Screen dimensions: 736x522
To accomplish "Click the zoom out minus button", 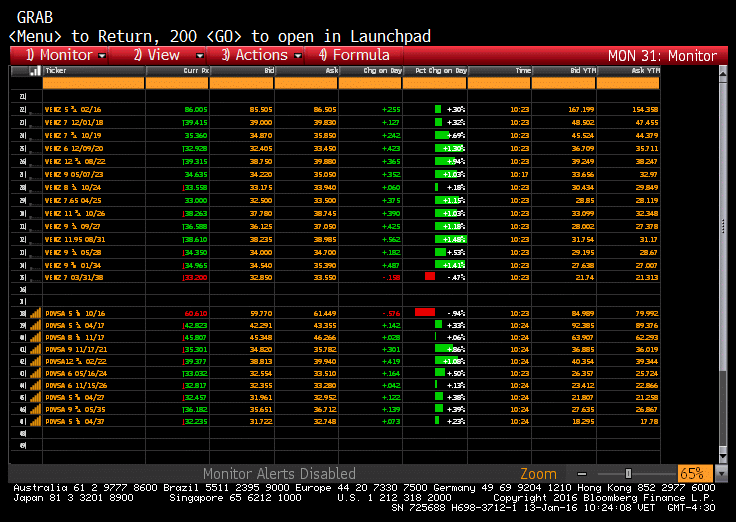I will tap(582, 474).
